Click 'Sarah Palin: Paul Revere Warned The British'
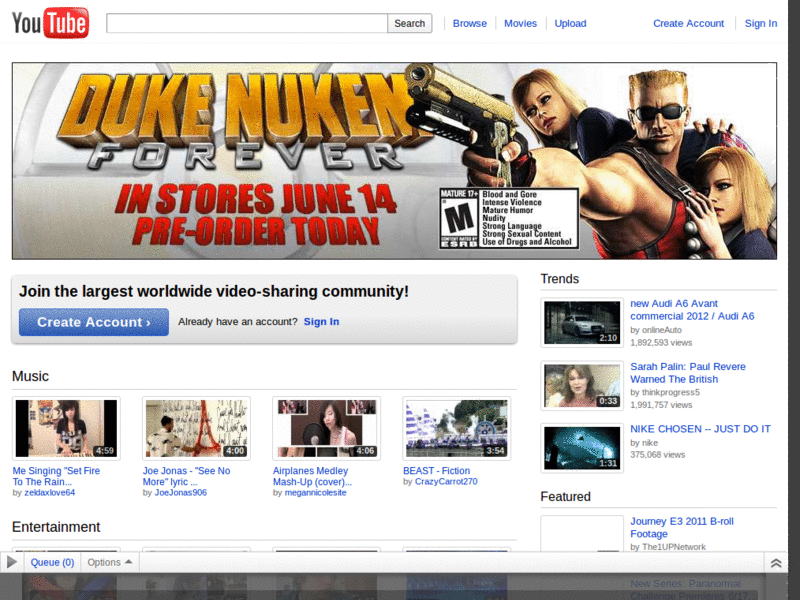Viewport: 800px width, 600px height. tap(688, 373)
